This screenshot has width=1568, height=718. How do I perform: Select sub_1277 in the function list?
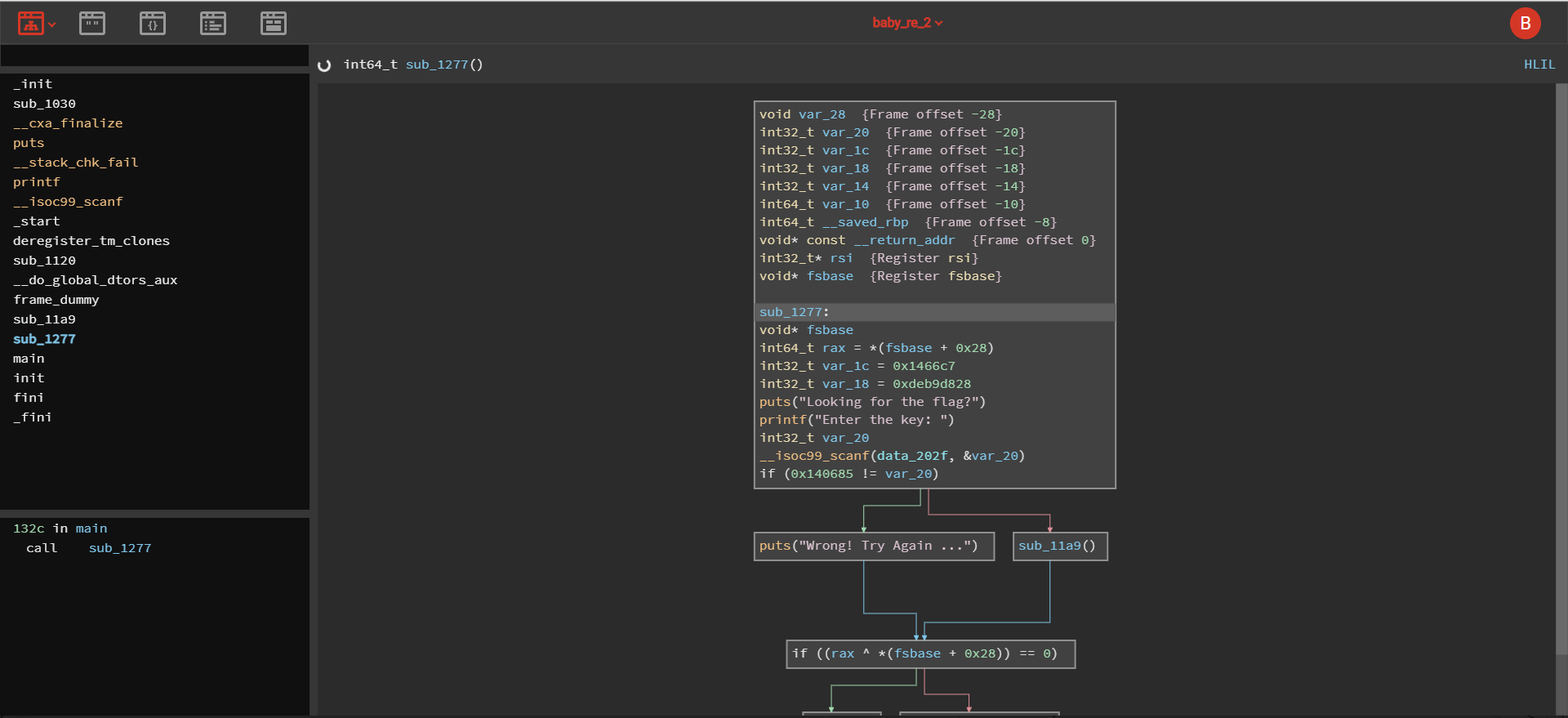point(44,339)
